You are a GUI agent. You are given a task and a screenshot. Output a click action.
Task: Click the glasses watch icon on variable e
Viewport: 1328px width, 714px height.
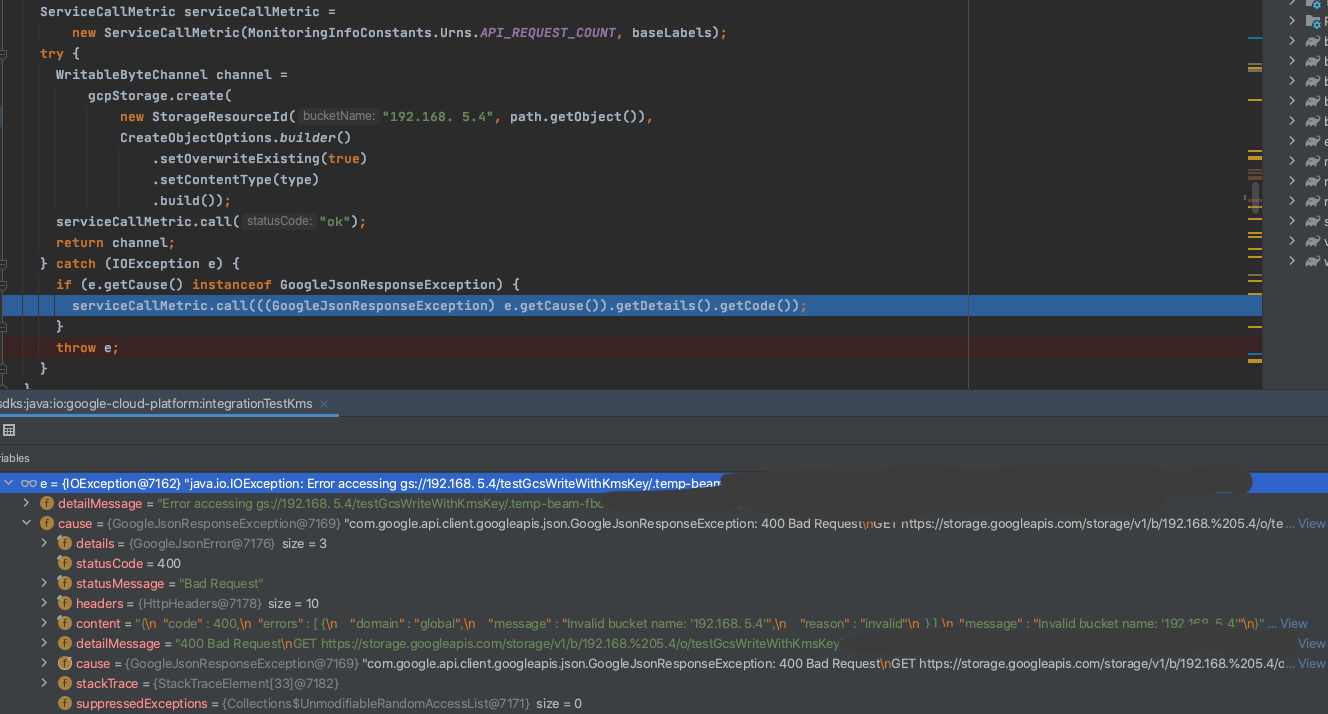(28, 483)
